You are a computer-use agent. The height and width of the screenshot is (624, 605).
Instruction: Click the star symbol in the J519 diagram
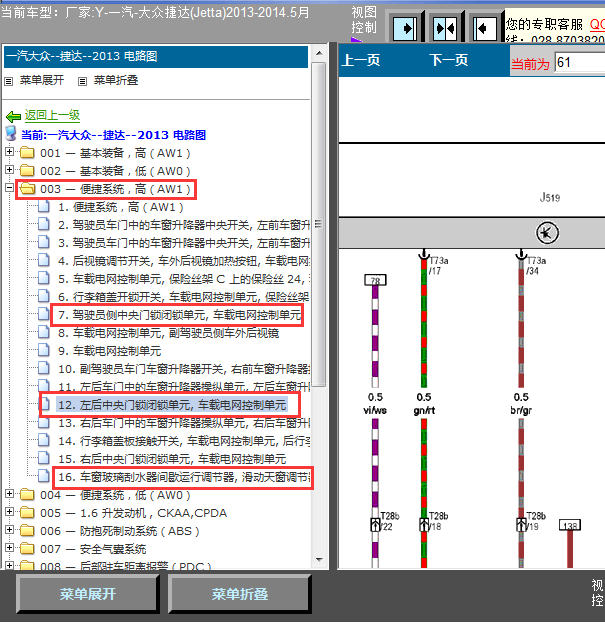[x=547, y=233]
